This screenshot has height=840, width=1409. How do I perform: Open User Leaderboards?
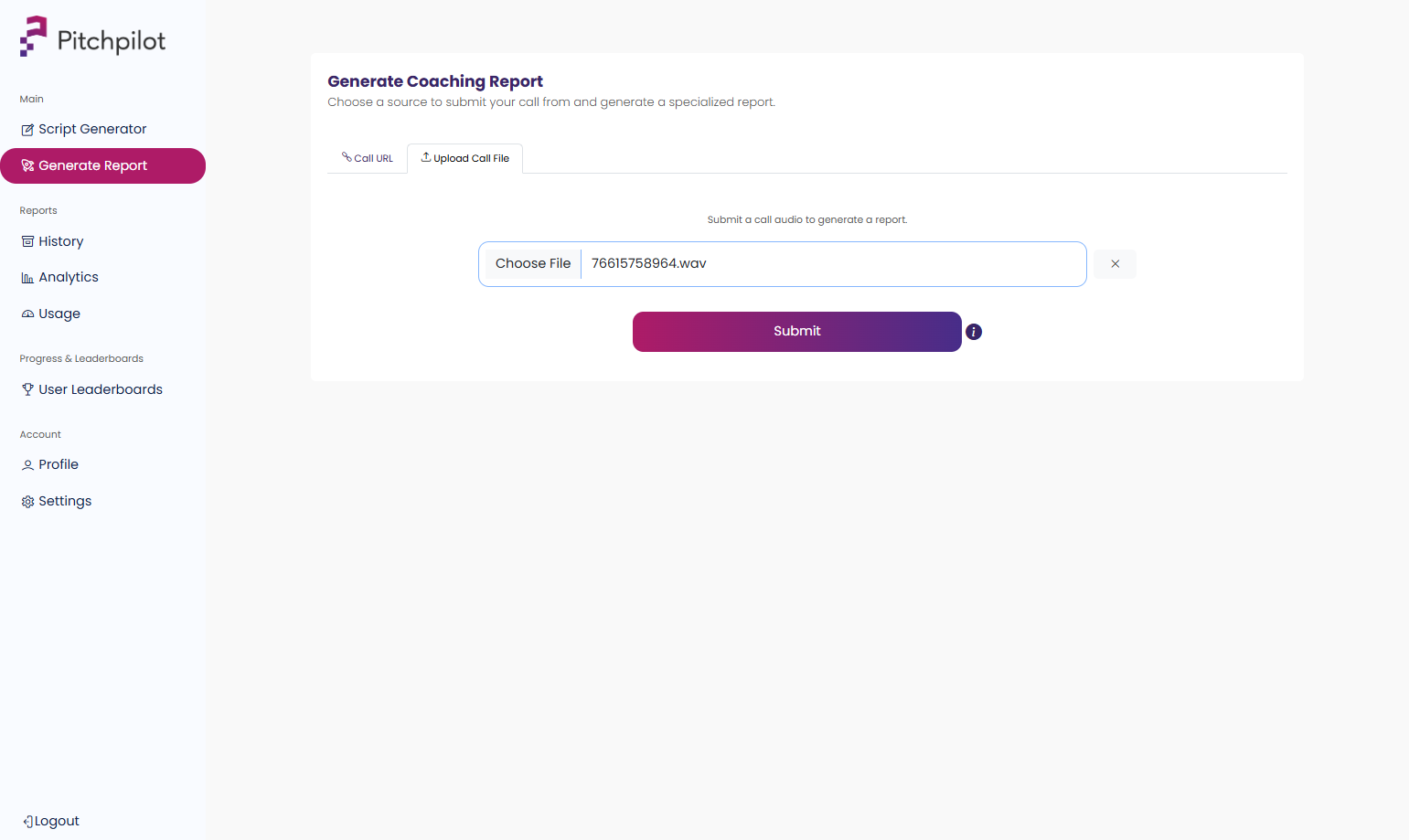coord(102,389)
